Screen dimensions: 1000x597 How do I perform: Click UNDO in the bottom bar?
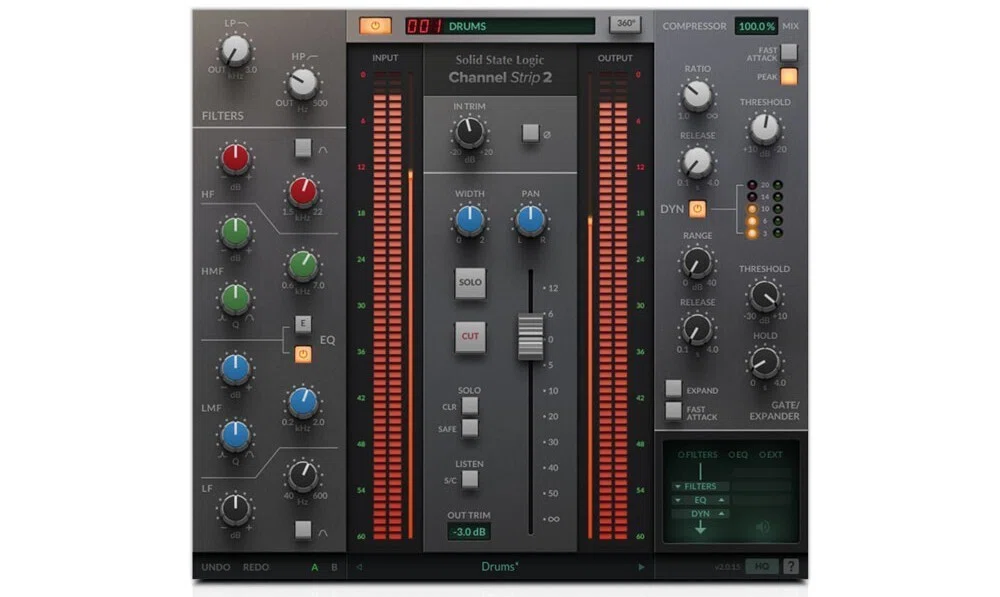[216, 567]
